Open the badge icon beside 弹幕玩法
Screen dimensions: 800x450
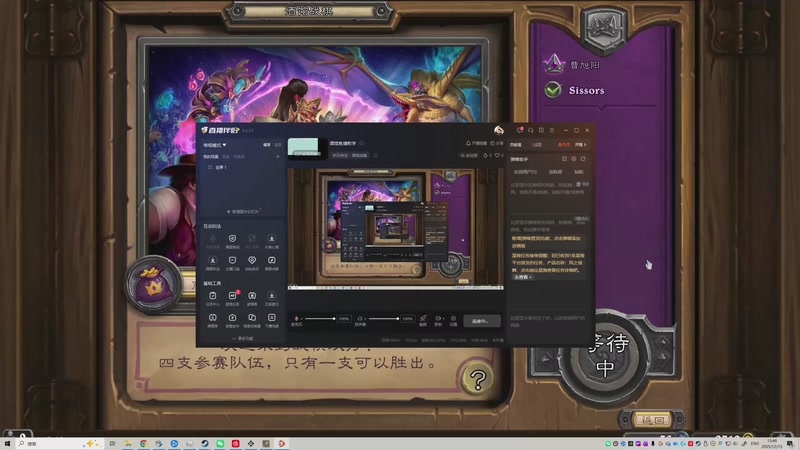[232, 262]
